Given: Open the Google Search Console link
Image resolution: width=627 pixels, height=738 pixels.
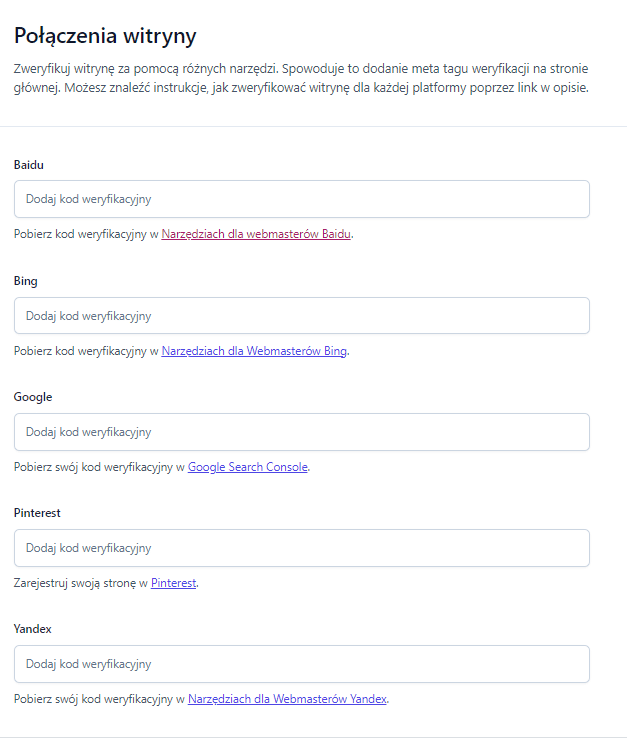Looking at the screenshot, I should (x=248, y=467).
